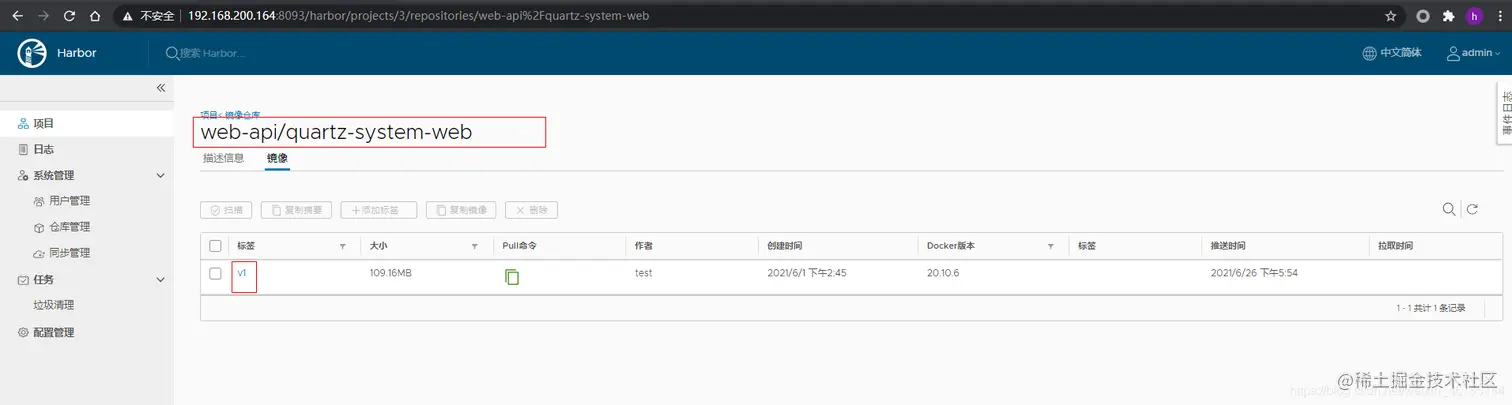Filter the Docker版本 column
Screen dimensions: 1512x405
(1051, 246)
